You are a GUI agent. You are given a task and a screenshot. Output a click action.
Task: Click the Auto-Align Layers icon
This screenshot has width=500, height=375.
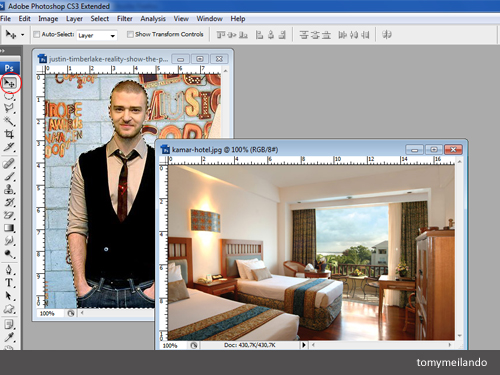[387, 34]
